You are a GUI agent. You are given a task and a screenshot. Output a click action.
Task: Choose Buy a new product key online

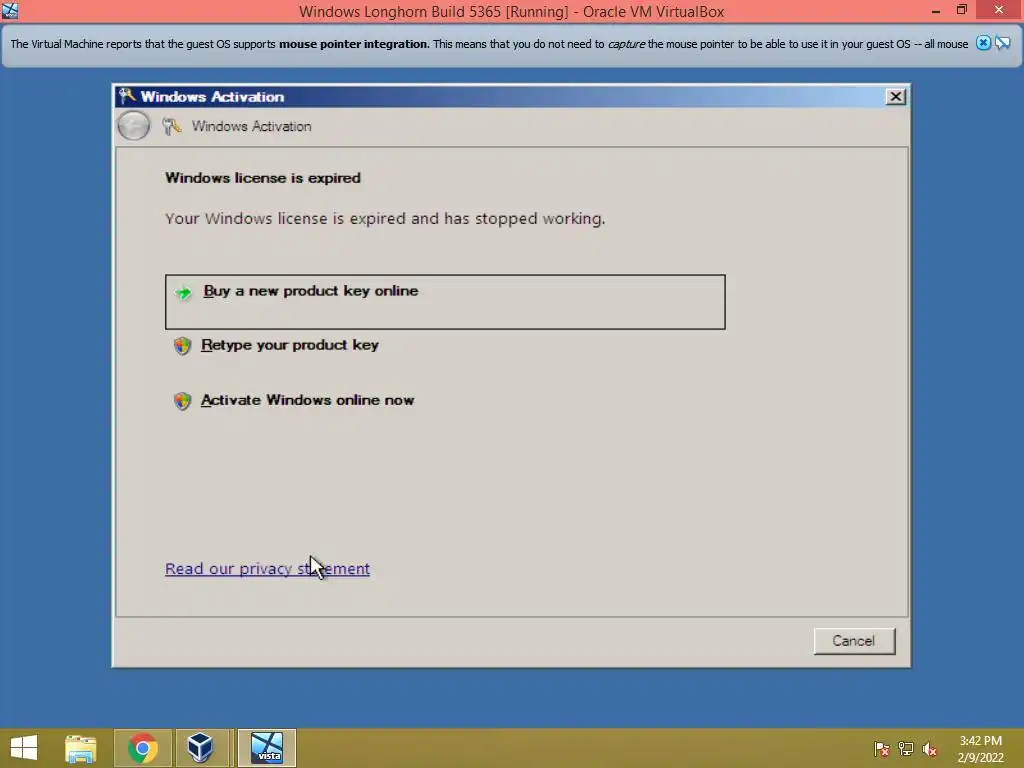point(445,302)
